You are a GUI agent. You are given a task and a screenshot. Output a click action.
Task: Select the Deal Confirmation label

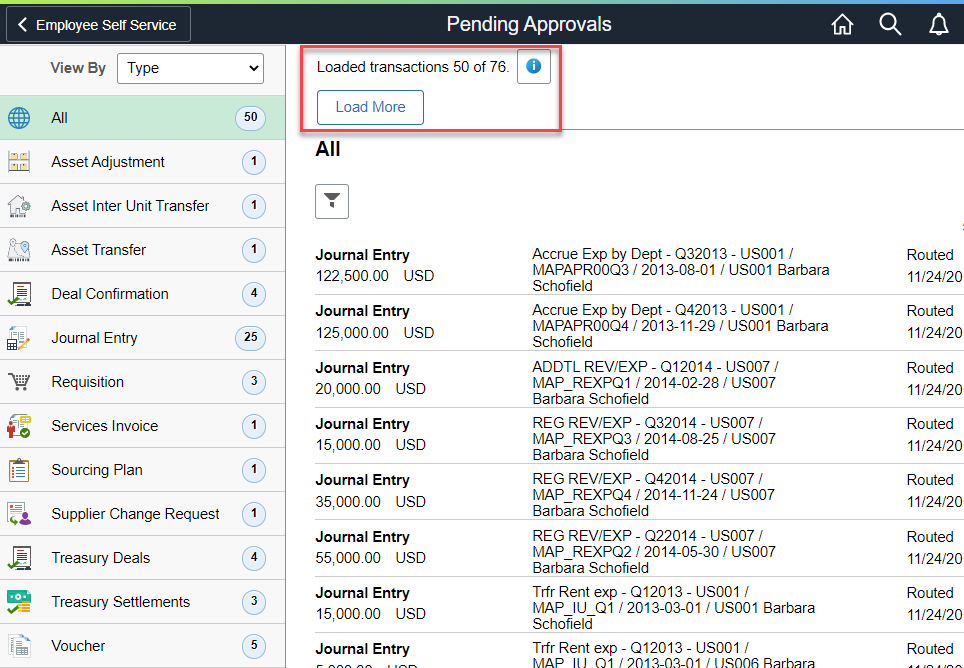click(x=110, y=294)
